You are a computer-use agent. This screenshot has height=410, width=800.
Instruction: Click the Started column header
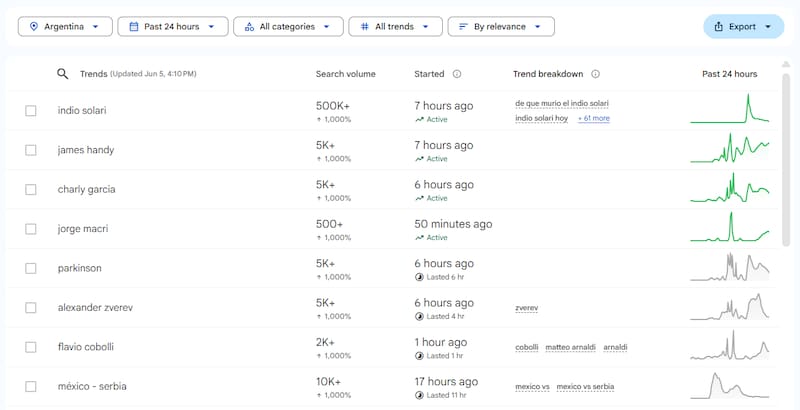point(429,74)
